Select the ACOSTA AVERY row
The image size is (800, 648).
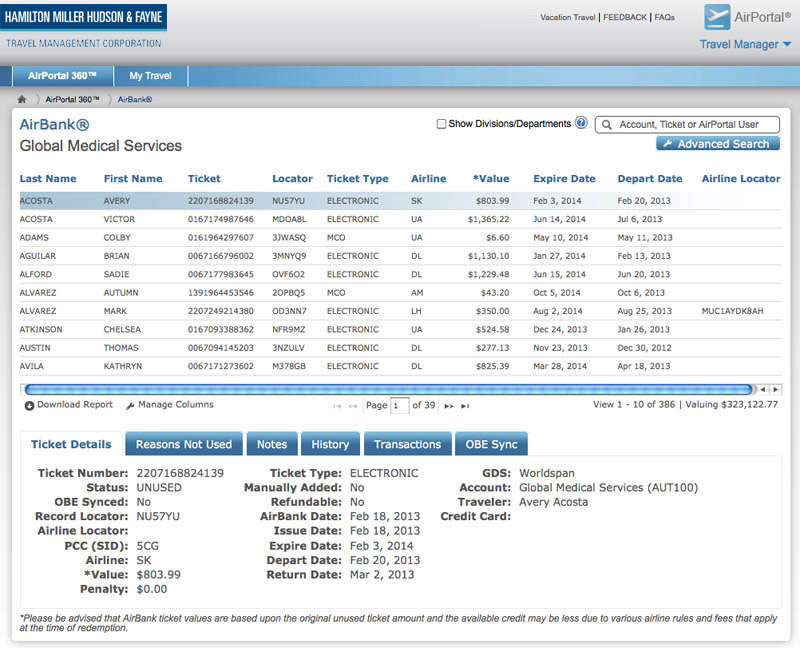point(401,201)
